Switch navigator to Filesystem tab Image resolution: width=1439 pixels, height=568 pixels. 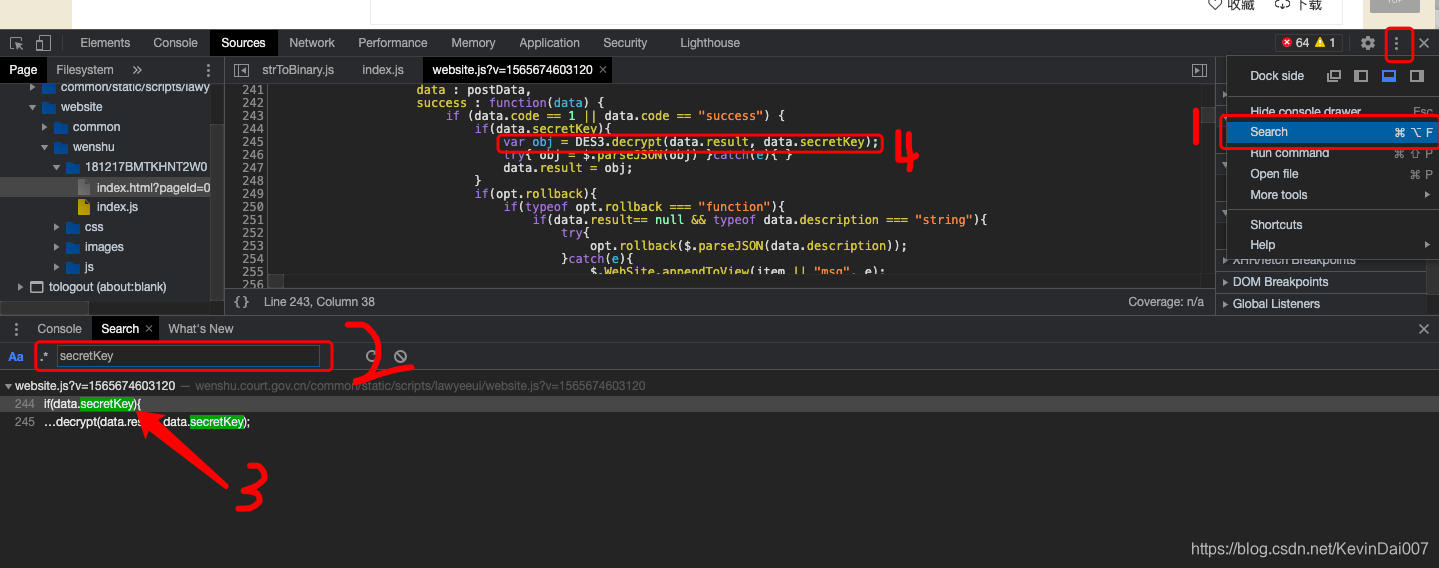click(85, 70)
